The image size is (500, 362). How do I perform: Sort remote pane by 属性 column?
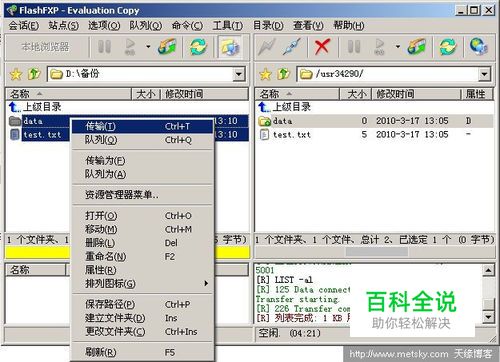[x=477, y=94]
